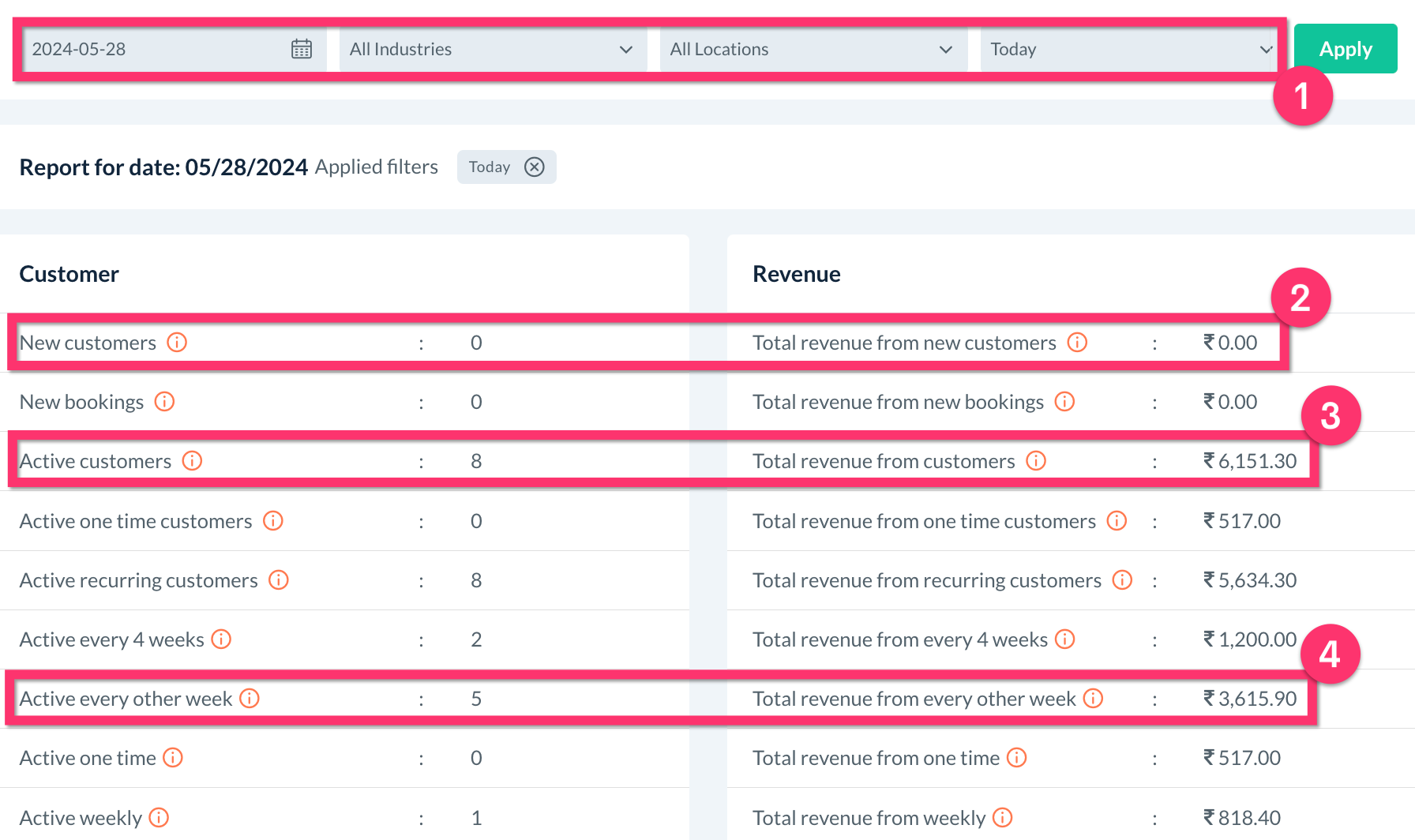This screenshot has height=840, width=1415.
Task: Click the green Apply button
Action: coord(1346,49)
